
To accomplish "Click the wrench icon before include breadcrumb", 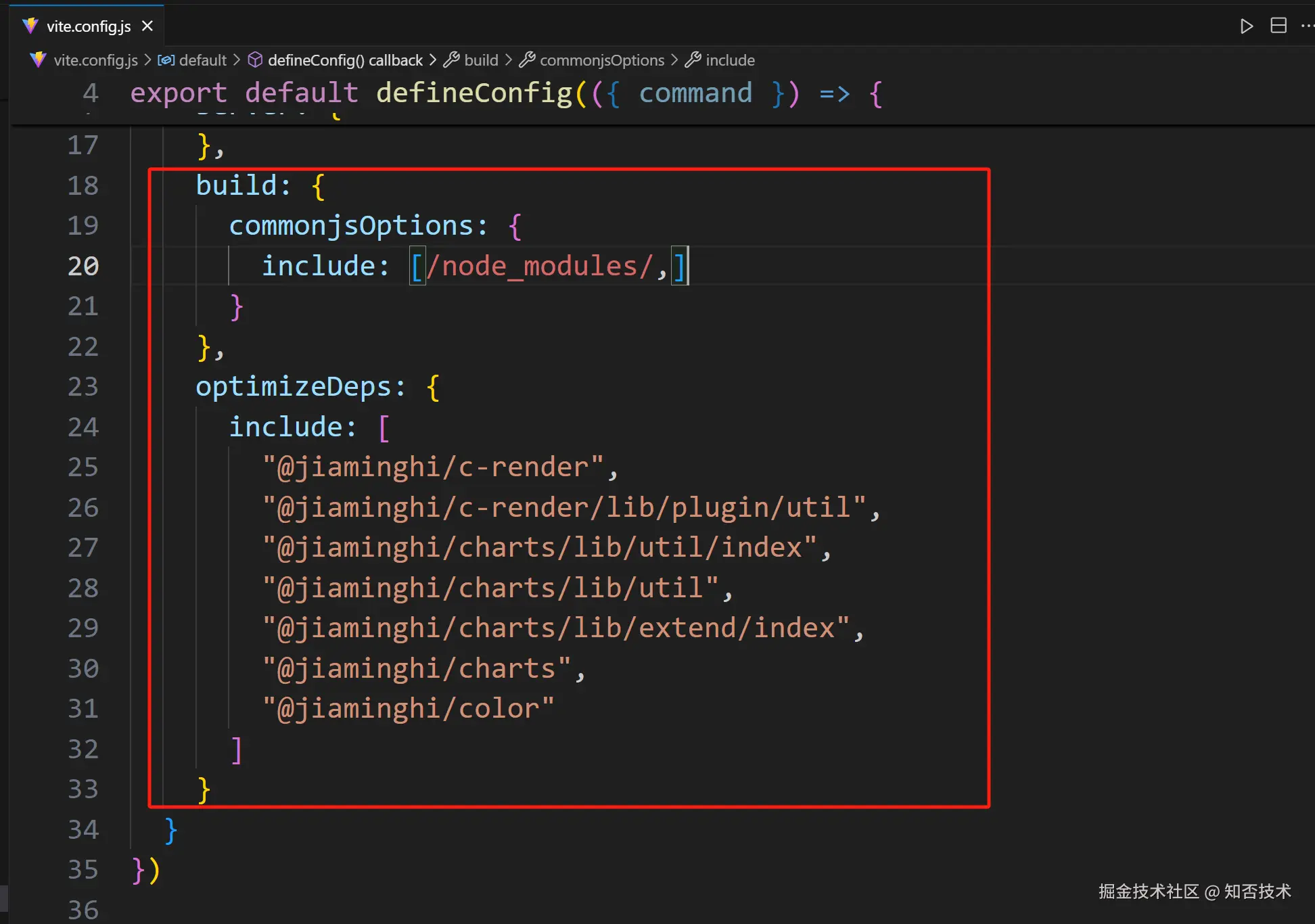I will pyautogui.click(x=693, y=60).
